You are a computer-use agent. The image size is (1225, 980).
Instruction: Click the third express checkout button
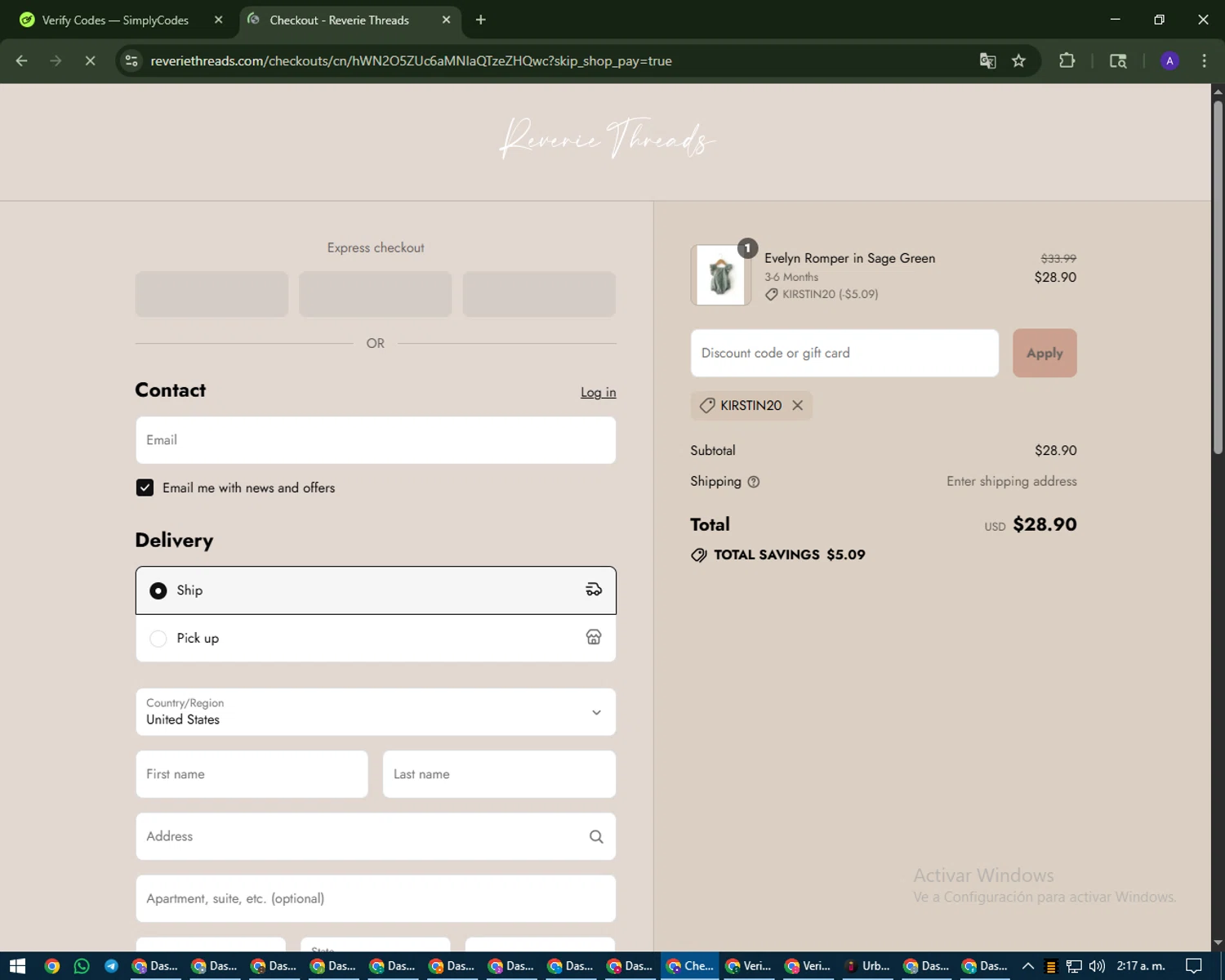click(x=539, y=294)
